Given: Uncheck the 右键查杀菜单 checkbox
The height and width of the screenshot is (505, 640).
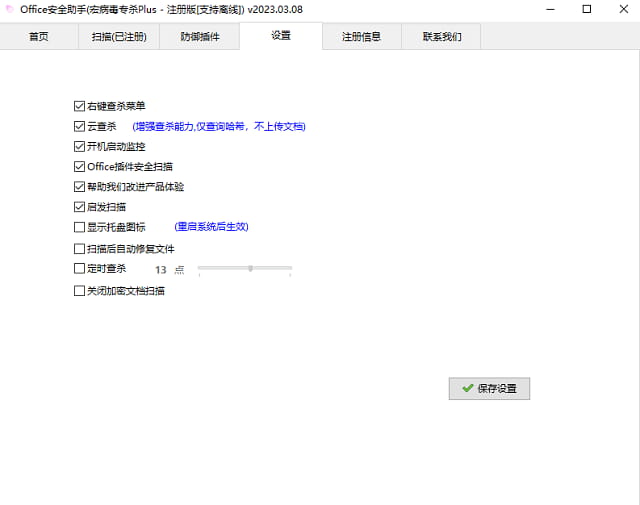Looking at the screenshot, I should pos(80,106).
